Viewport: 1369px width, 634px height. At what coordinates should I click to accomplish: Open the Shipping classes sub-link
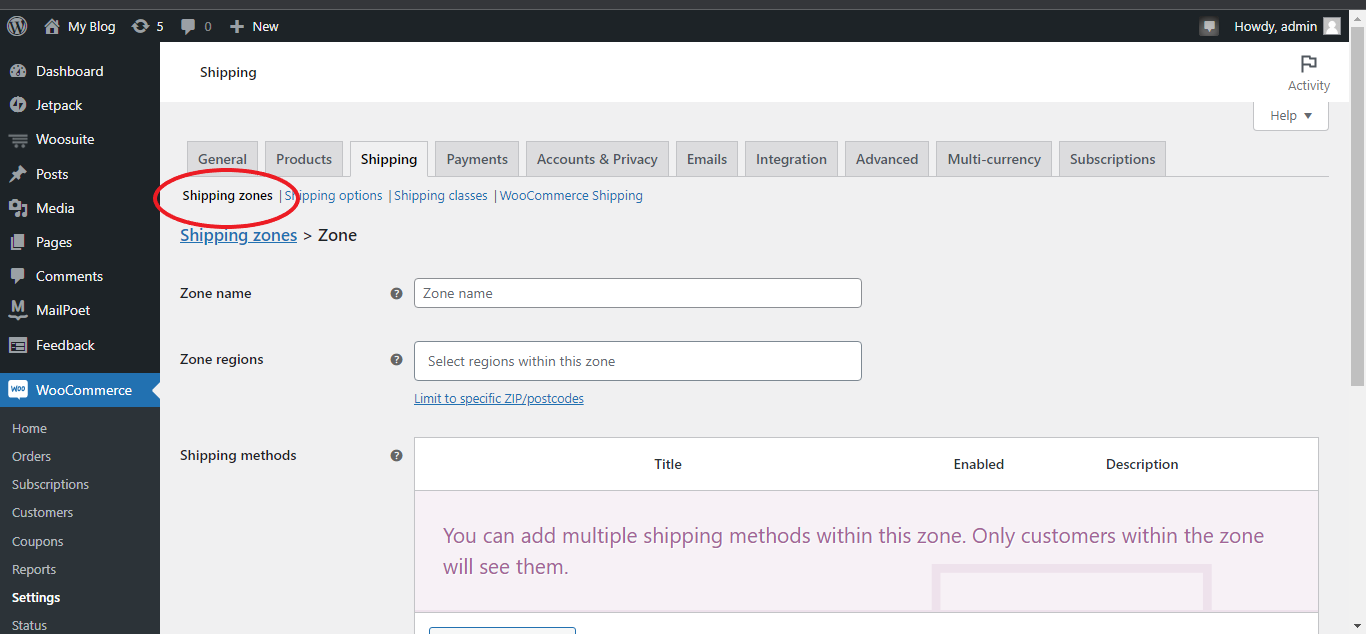[441, 196]
